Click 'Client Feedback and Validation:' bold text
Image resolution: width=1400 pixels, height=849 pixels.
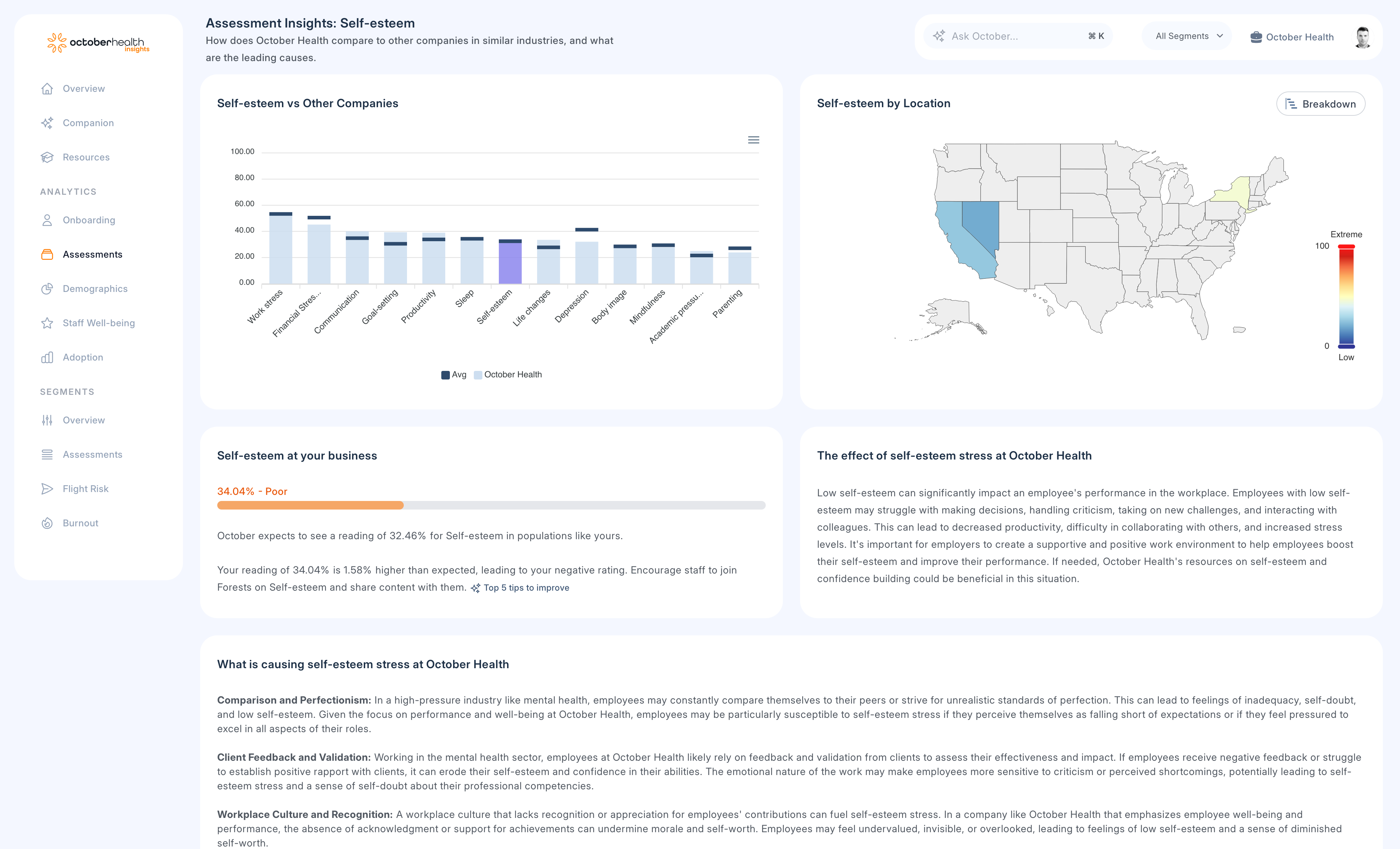tap(294, 758)
